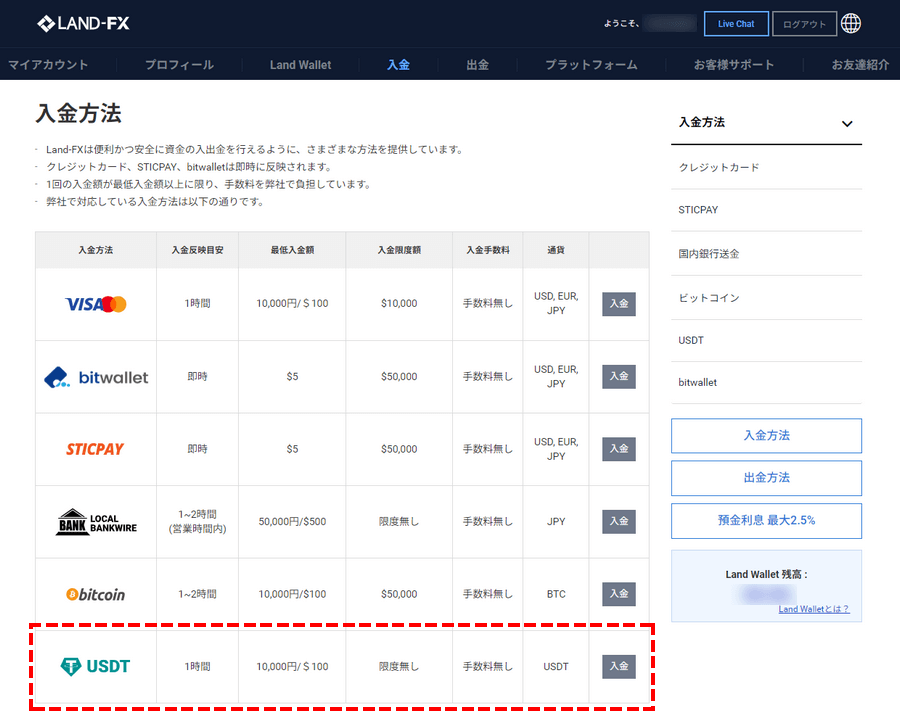Select bitwallet in sidebar list
900x720 pixels.
tap(766, 382)
